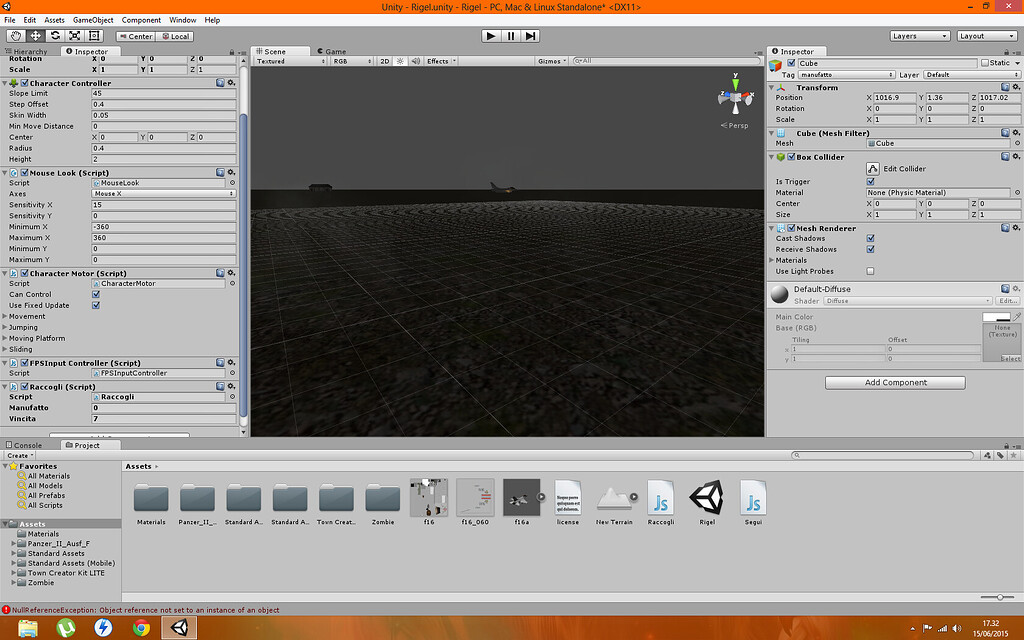Select the Move tool
Screen dimensions: 1024x640
(37, 36)
